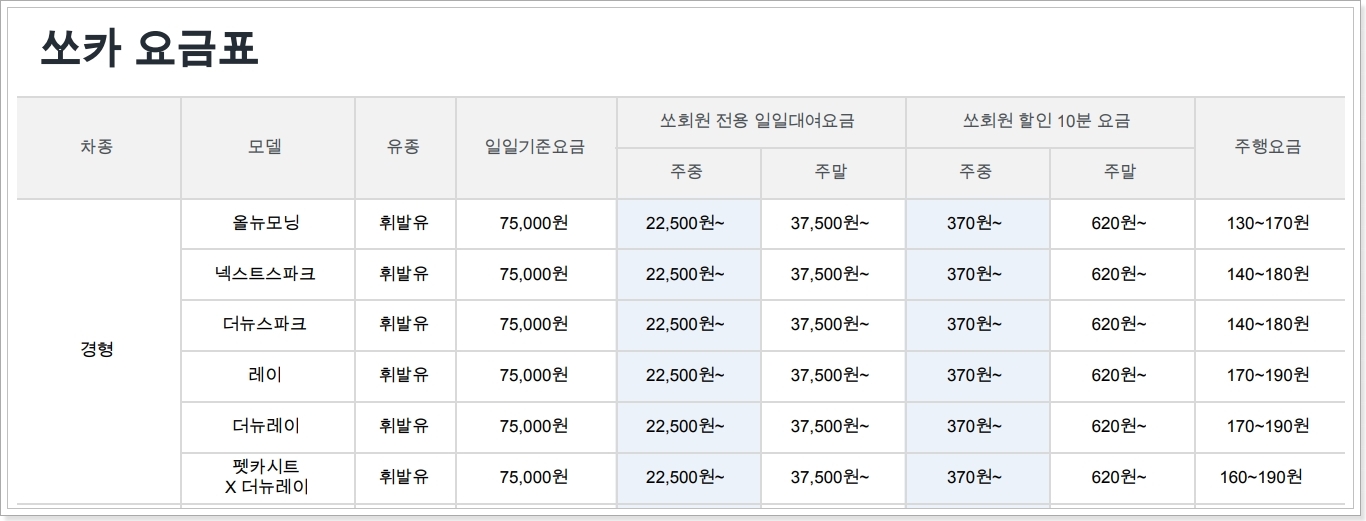This screenshot has width=1366, height=521.
Task: Click 휘발유 in the 올뉴모닝 row
Action: 404,223
